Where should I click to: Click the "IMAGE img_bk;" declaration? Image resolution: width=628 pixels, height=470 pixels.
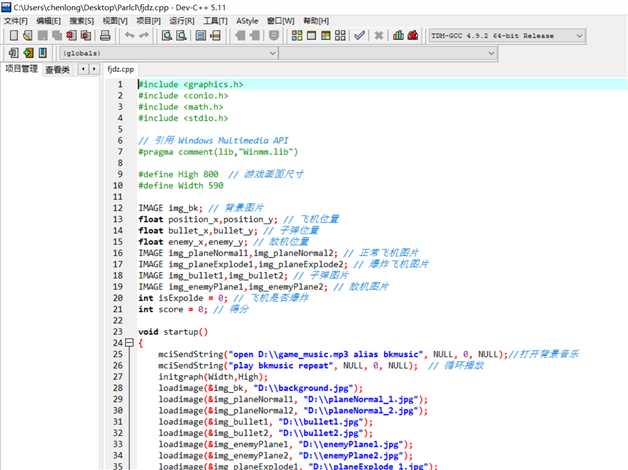point(170,208)
